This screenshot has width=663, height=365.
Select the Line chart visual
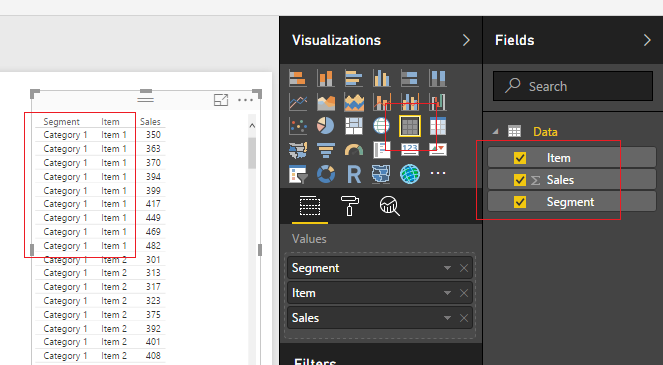[x=298, y=102]
